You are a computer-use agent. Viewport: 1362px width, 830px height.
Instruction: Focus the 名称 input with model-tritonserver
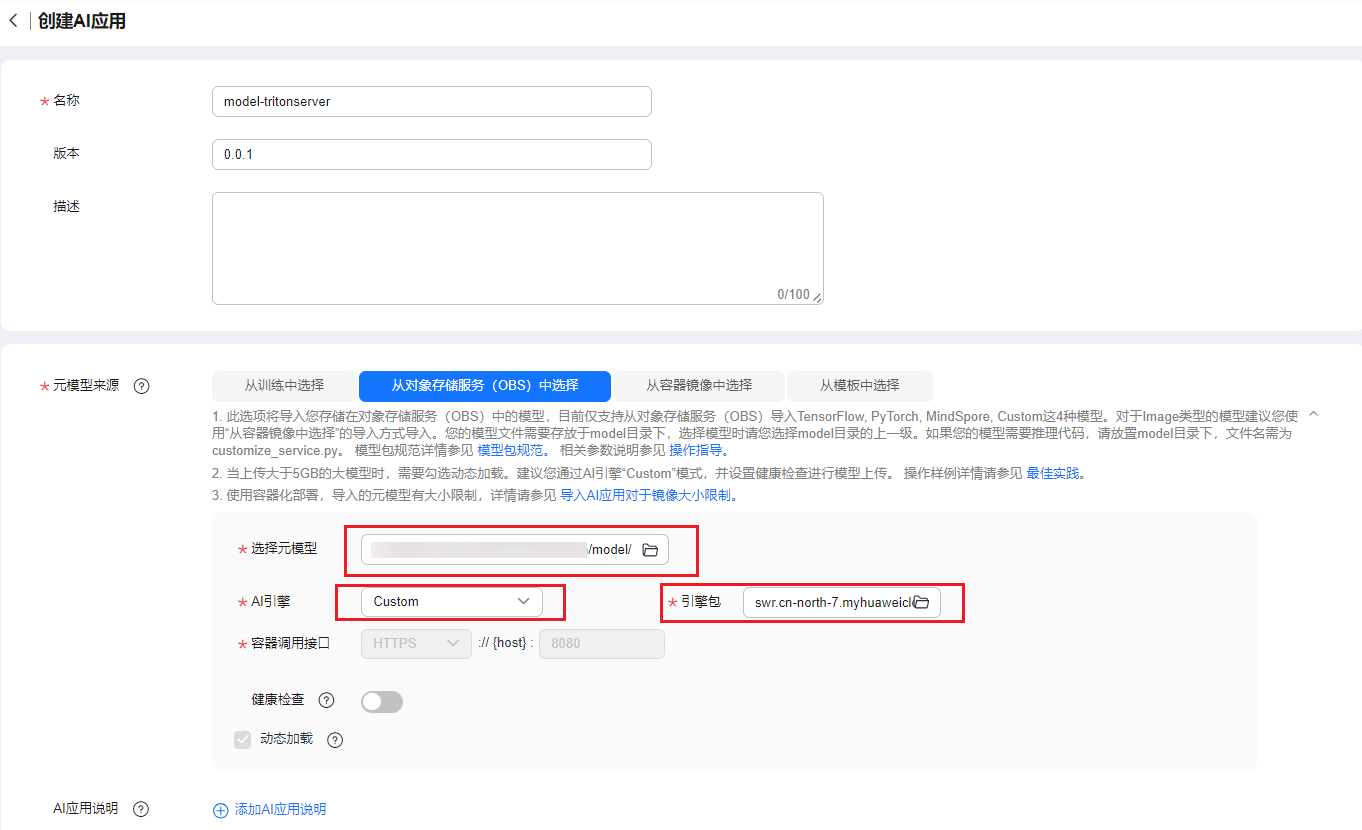[x=432, y=101]
